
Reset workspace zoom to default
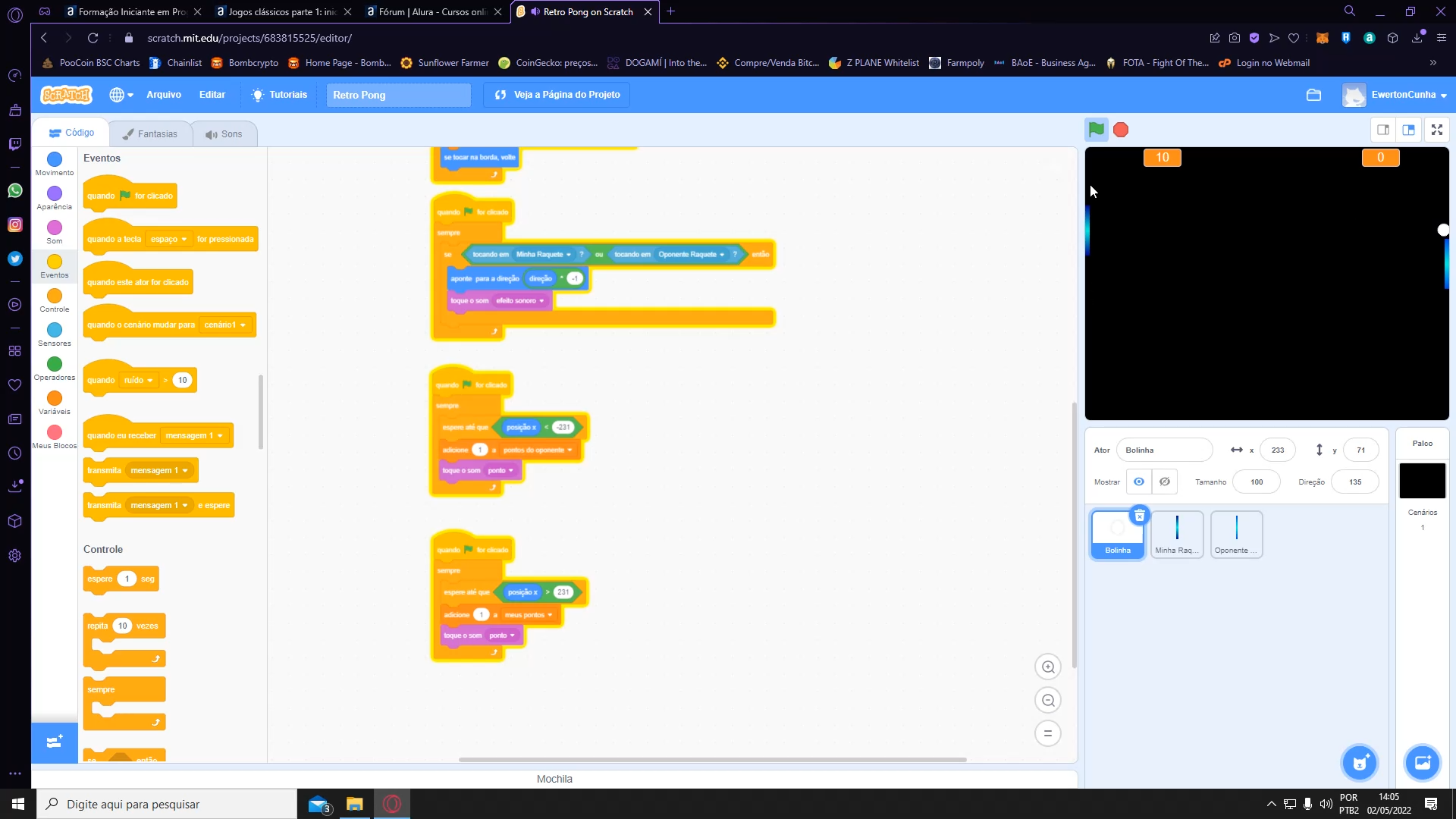tap(1048, 733)
